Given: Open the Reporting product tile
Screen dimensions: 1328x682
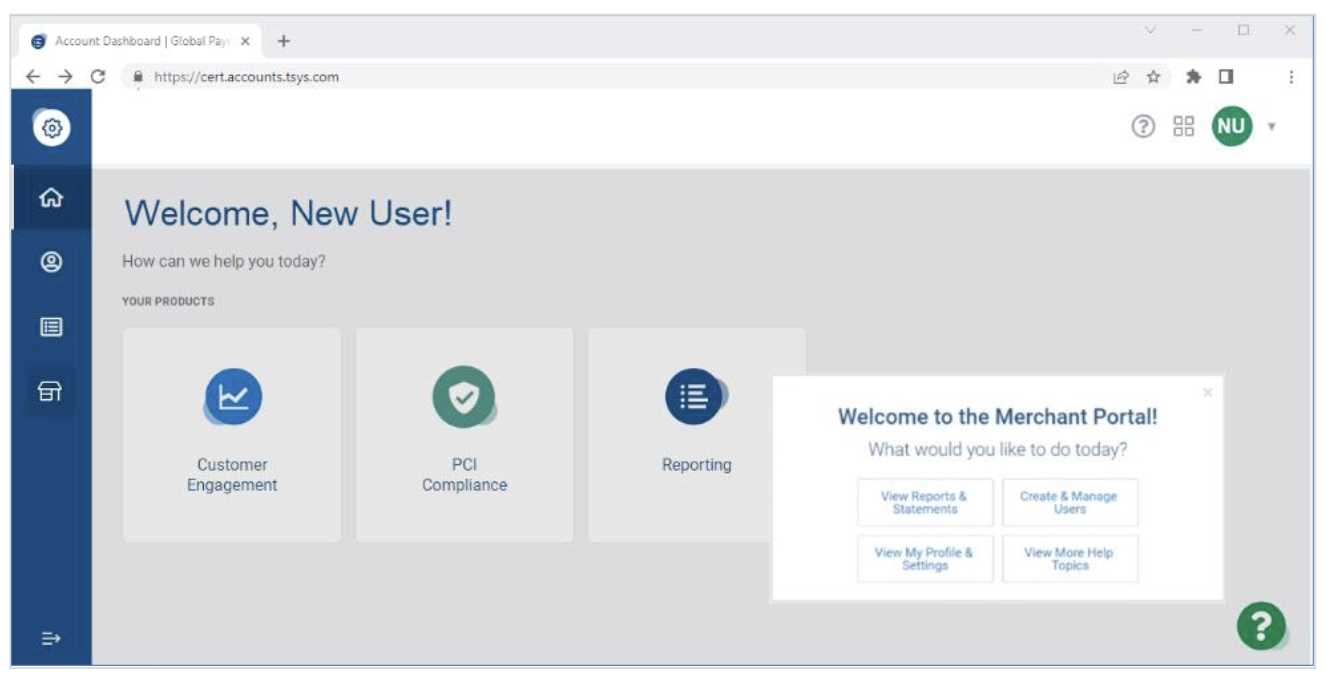Looking at the screenshot, I should click(x=696, y=435).
